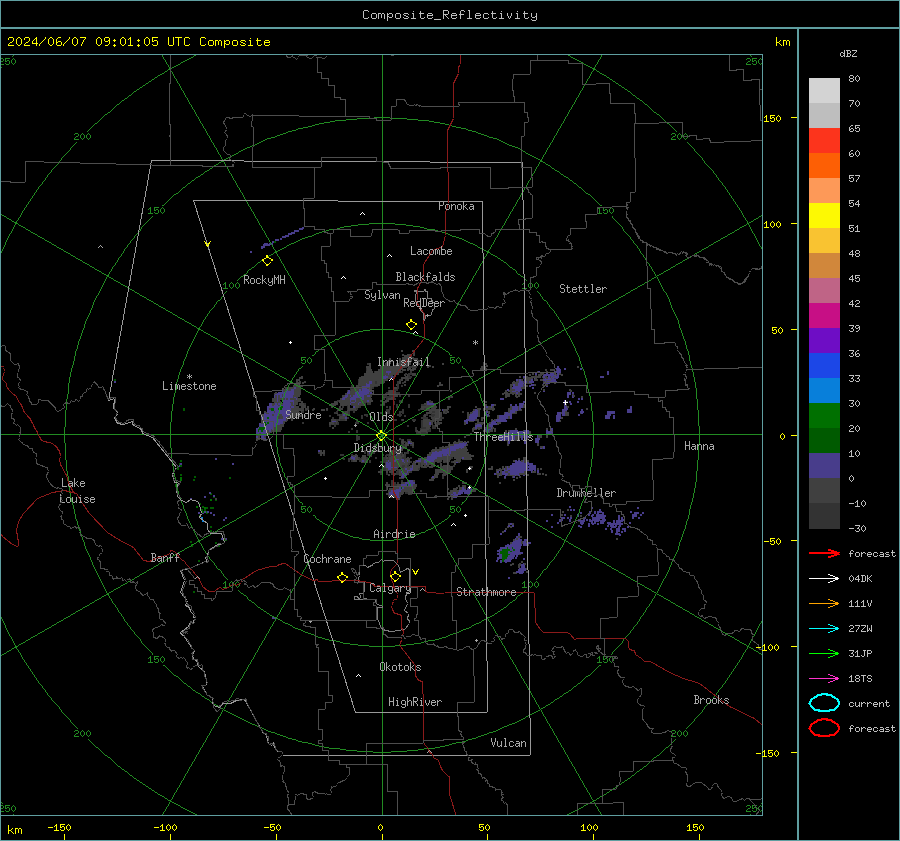900x841 pixels.
Task: Select the white 04DK arrow legend icon
Action: coord(824,579)
